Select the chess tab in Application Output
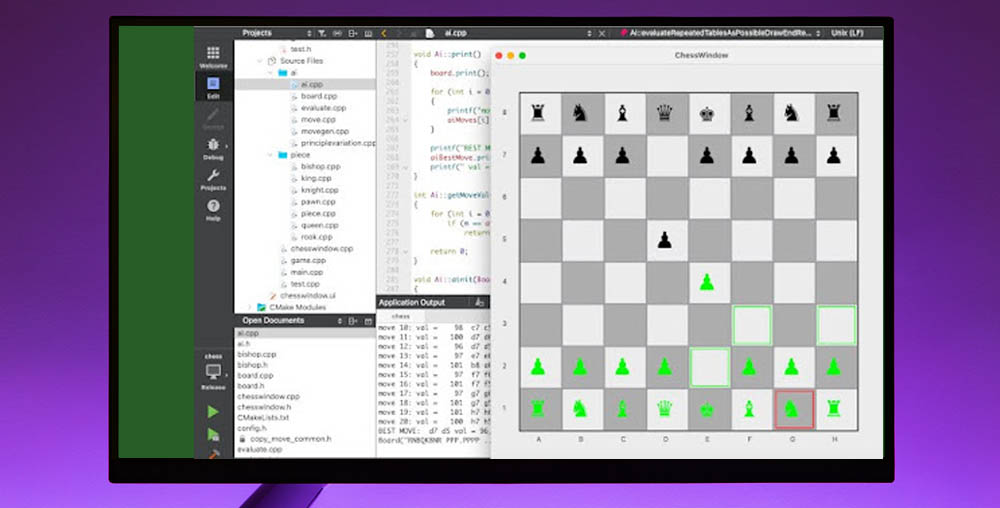The height and width of the screenshot is (508, 1000). point(400,316)
